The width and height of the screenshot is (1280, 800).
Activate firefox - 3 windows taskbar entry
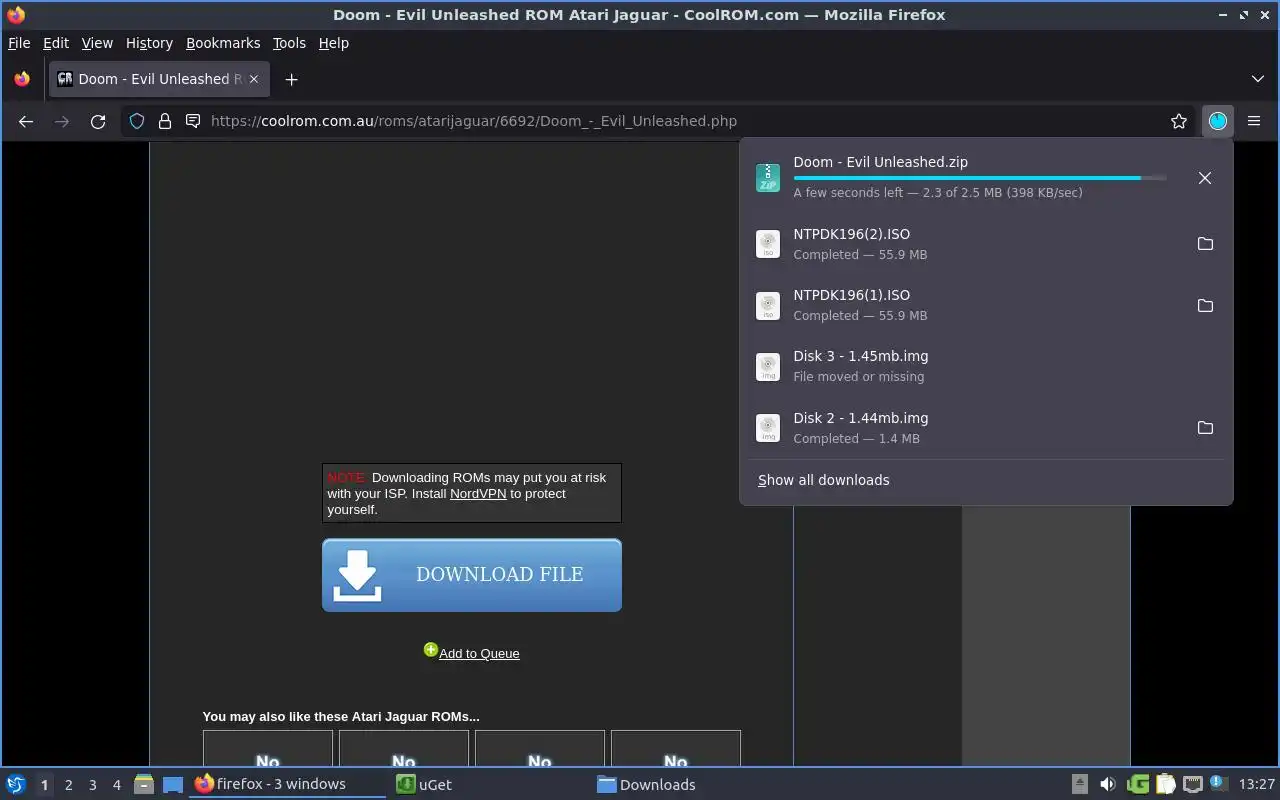(x=287, y=785)
